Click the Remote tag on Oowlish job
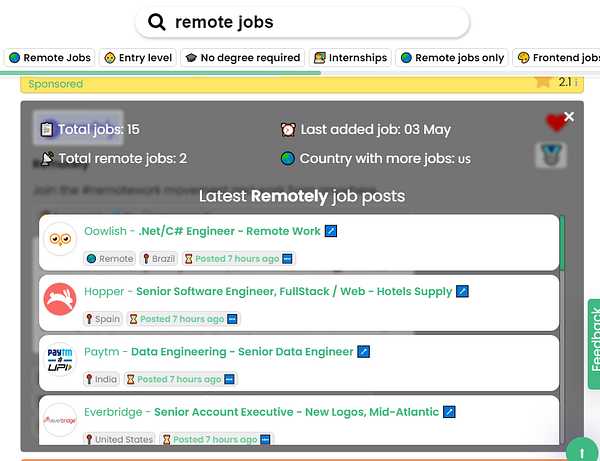Viewport: 600px width, 461px height. point(109,259)
